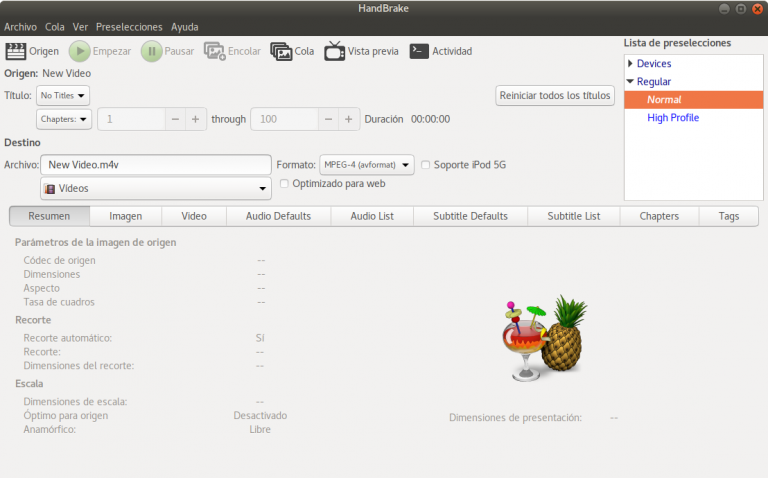Viewport: 768px width, 478px height.
Task: Minimize the HandBrake window
Action: pyautogui.click(x=724, y=9)
